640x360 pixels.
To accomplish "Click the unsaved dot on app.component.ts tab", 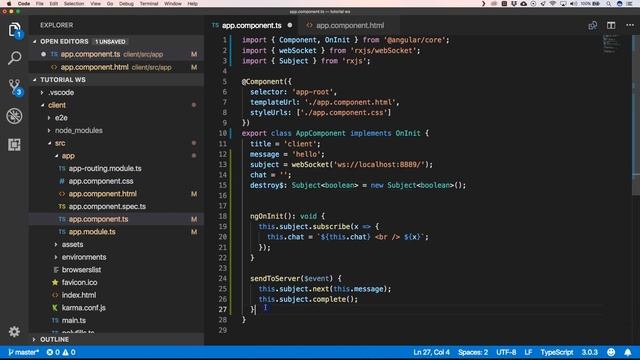I will 290,25.
